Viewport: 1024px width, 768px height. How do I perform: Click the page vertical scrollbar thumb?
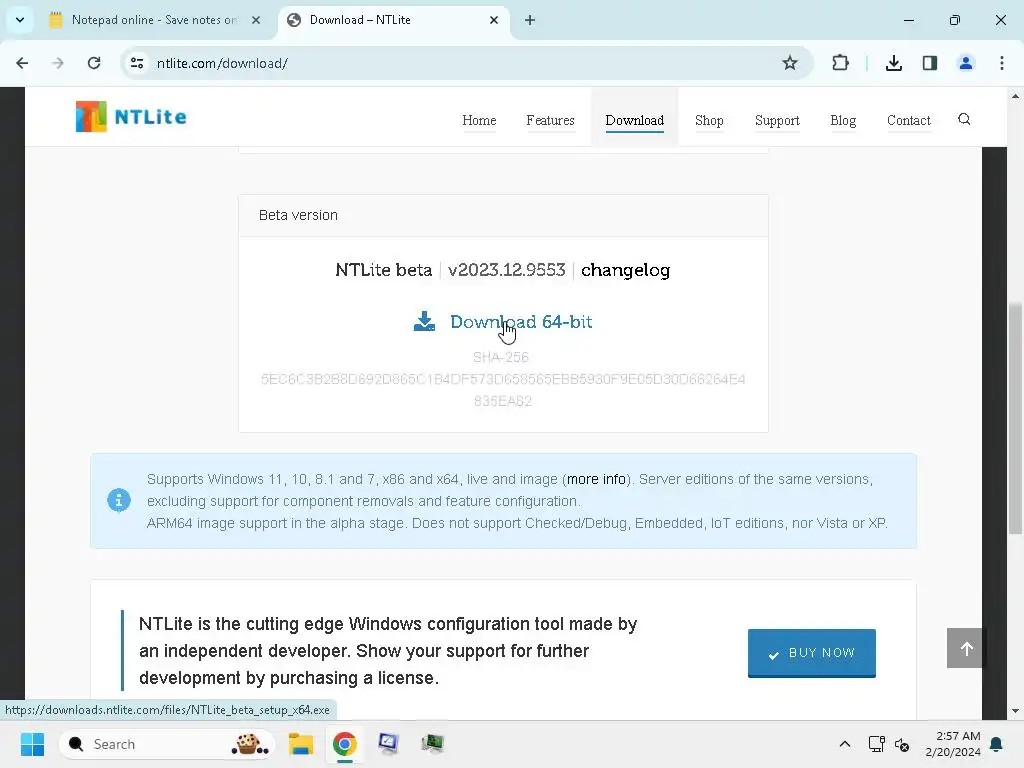[x=1015, y=418]
